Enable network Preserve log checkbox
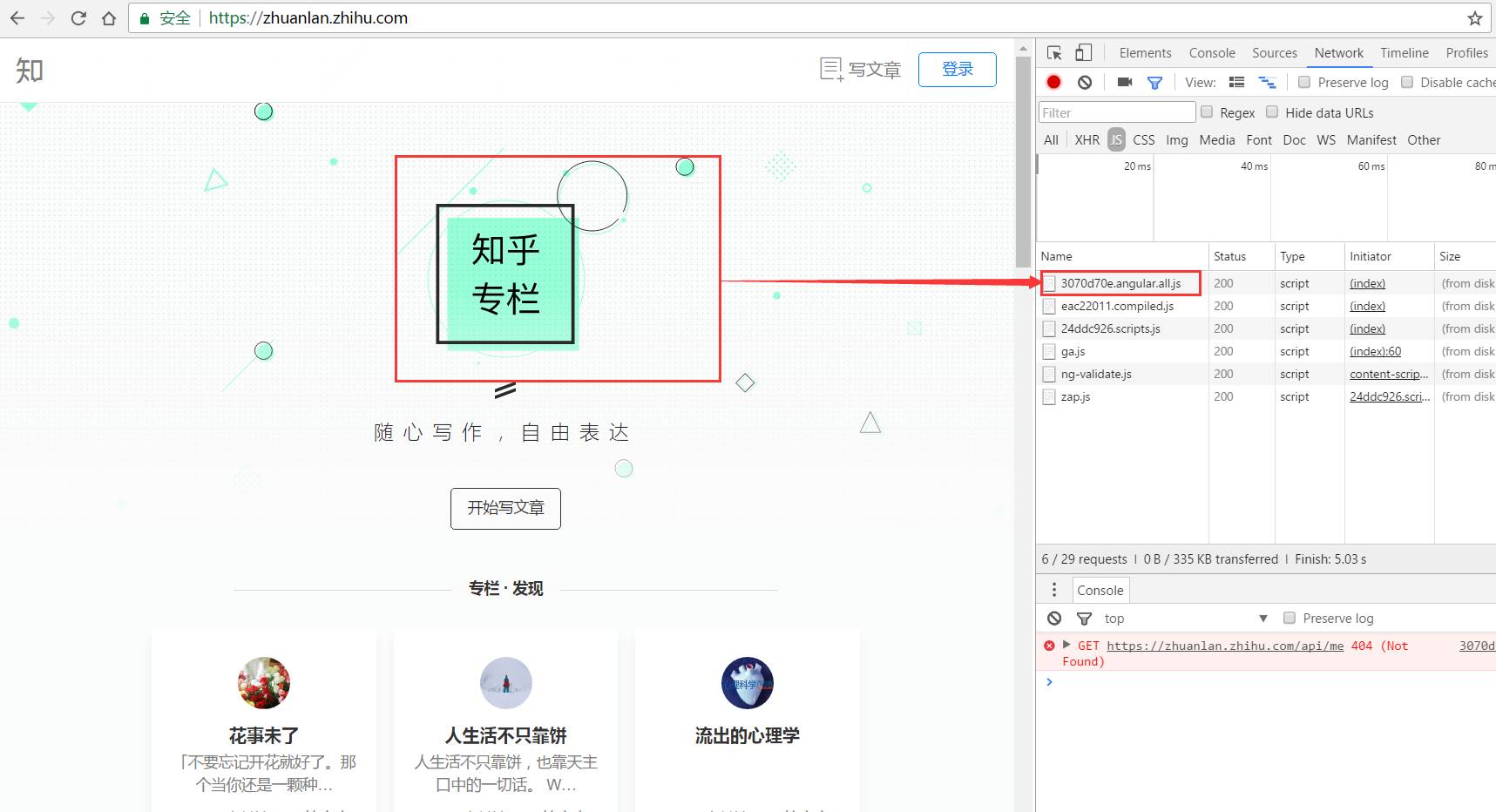The image size is (1496, 812). (1304, 82)
